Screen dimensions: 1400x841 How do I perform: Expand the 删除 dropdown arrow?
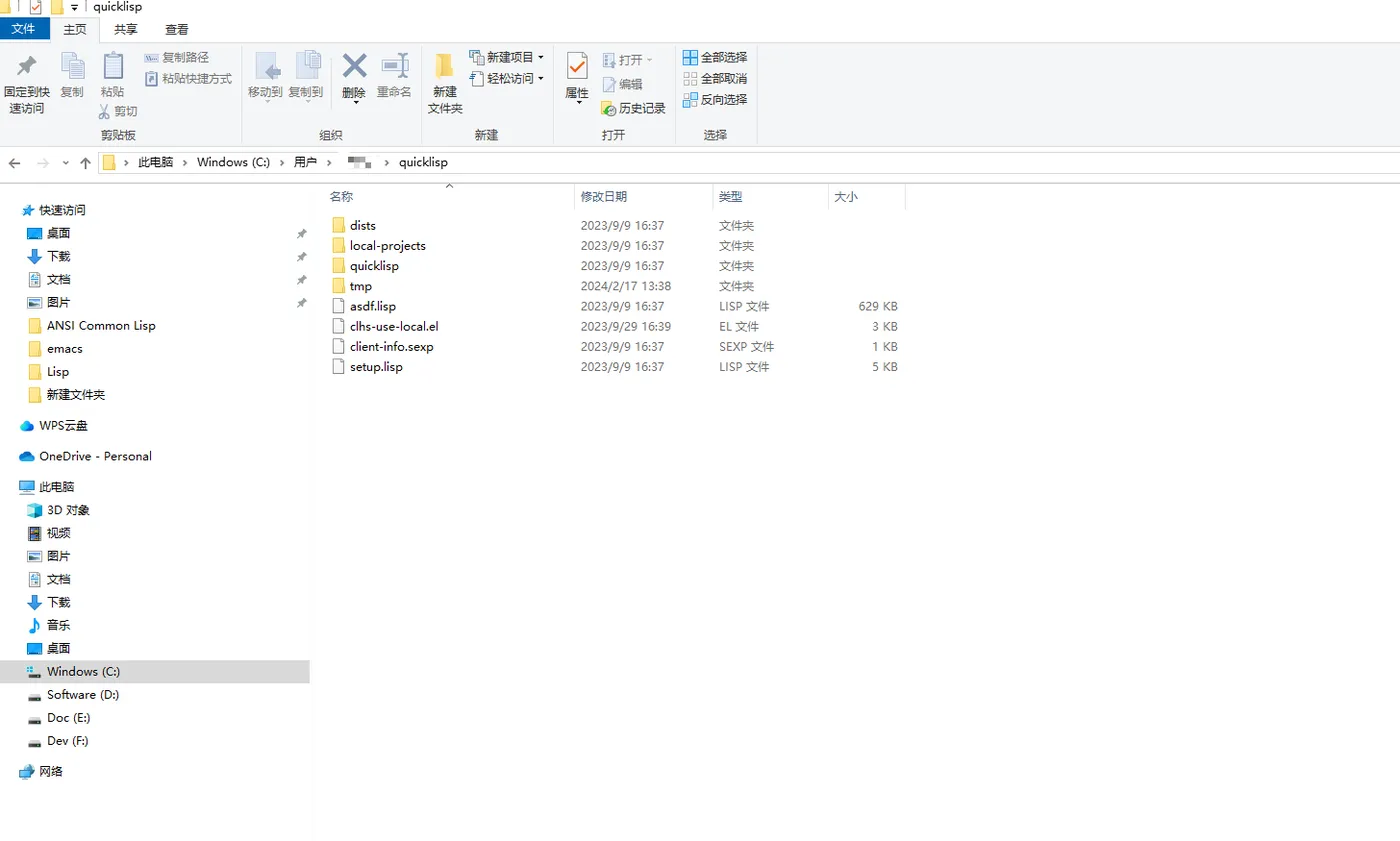(x=354, y=102)
